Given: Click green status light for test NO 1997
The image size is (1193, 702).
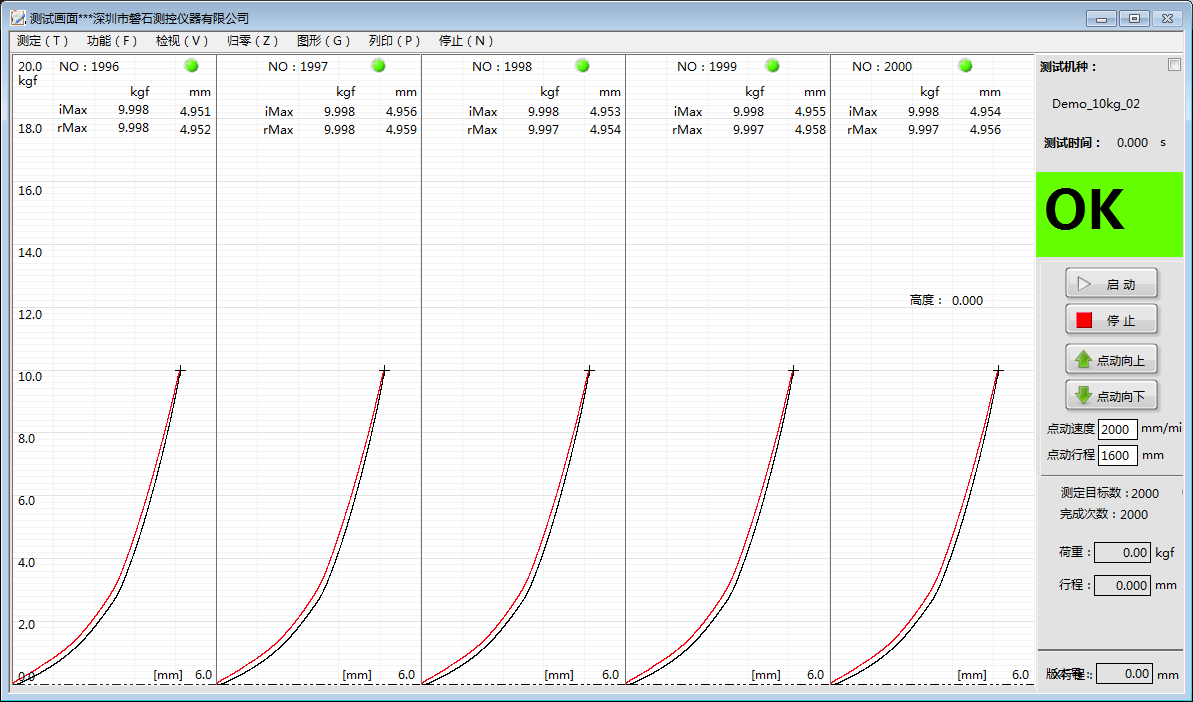Looking at the screenshot, I should [378, 66].
